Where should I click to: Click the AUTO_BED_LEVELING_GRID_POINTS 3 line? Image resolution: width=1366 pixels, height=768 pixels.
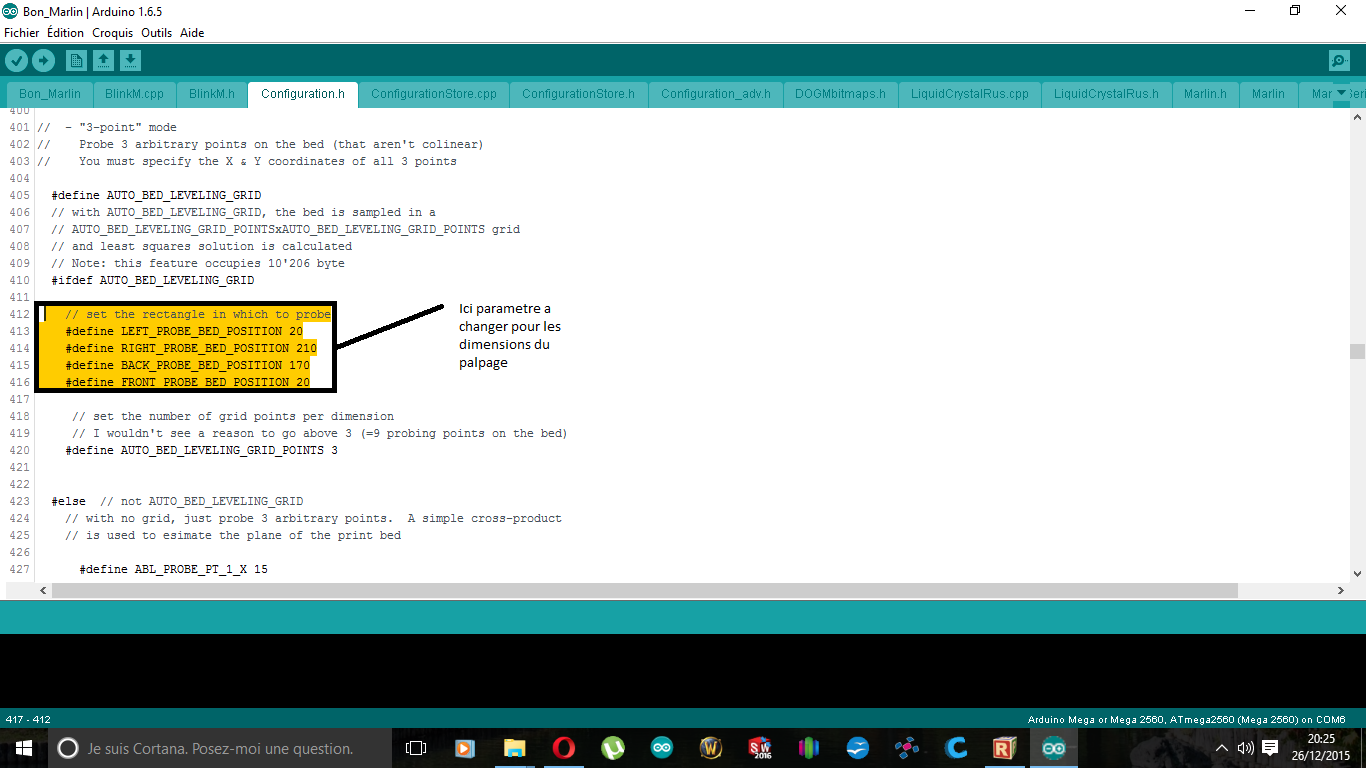tap(202, 450)
